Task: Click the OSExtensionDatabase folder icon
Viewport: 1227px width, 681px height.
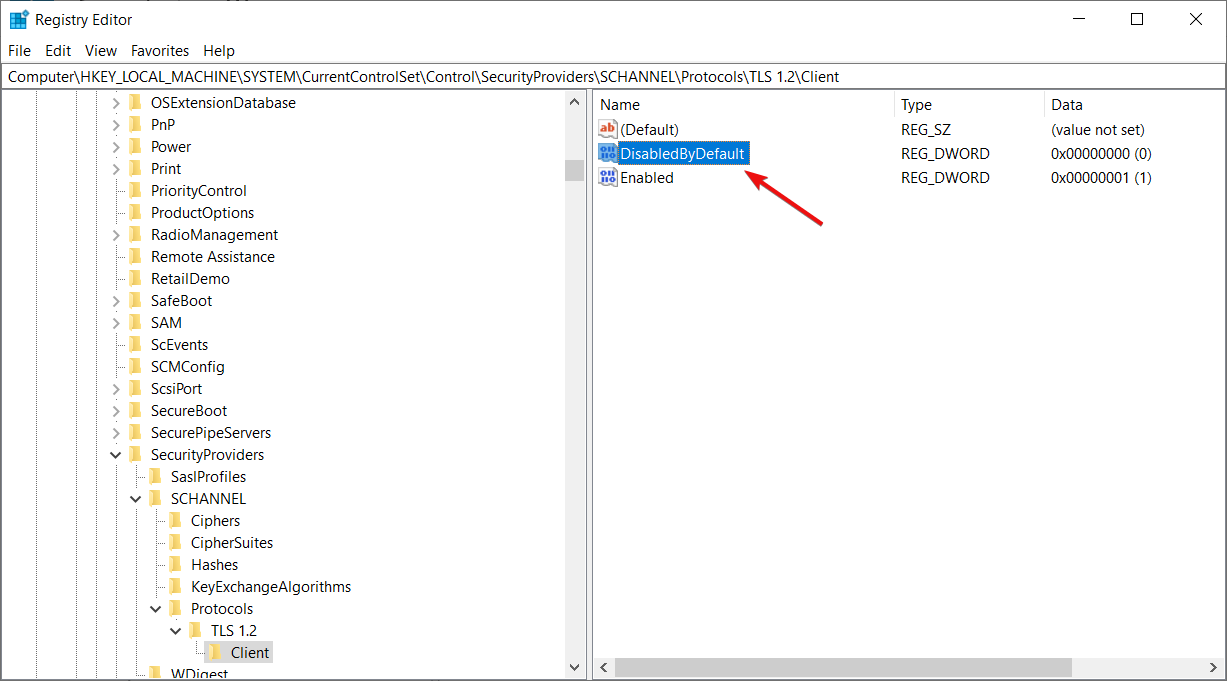Action: [135, 102]
